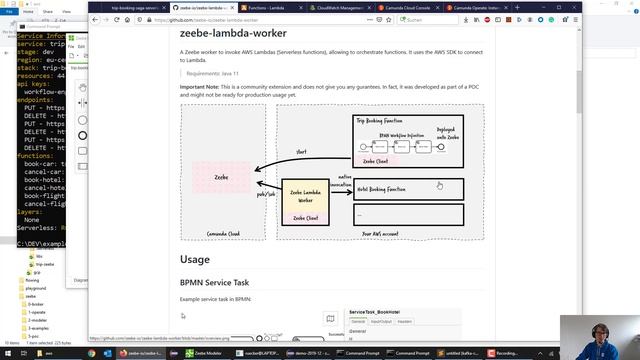Go back in Firefox browser
Viewport: 640px width, 360px height.
95,20
